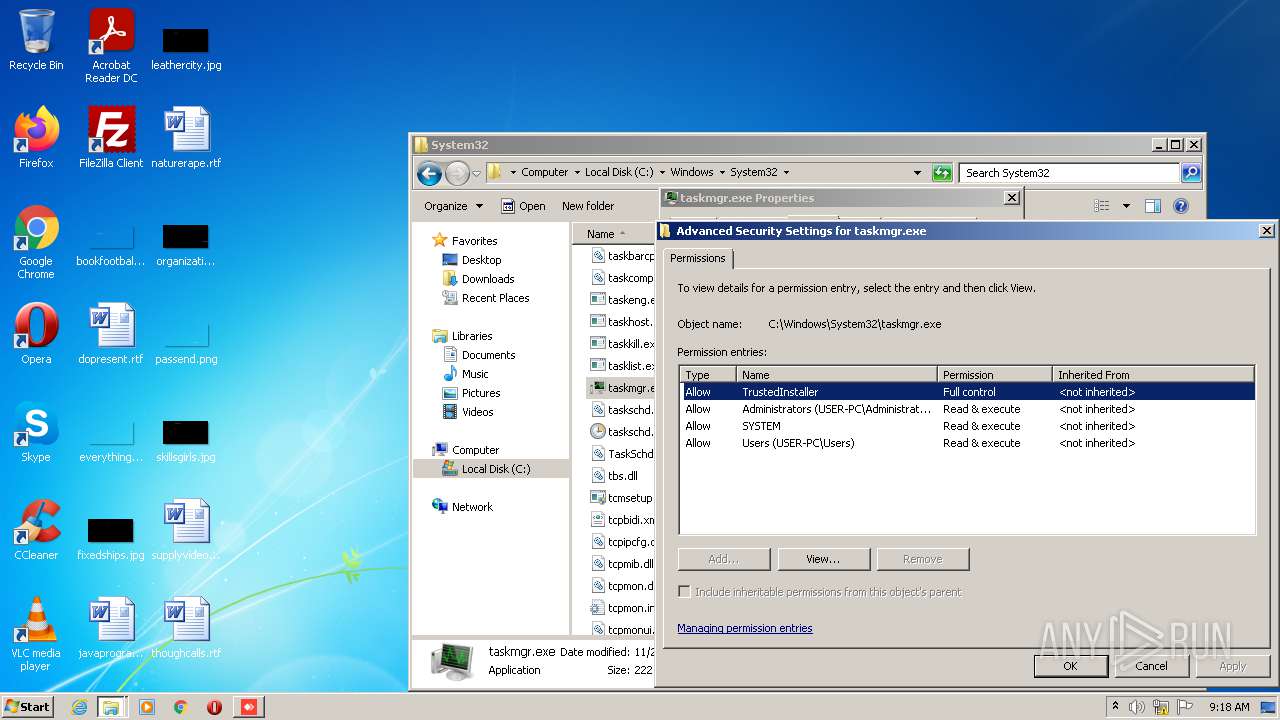
Task: Click the search magnifier icon in Explorer
Action: click(1190, 173)
